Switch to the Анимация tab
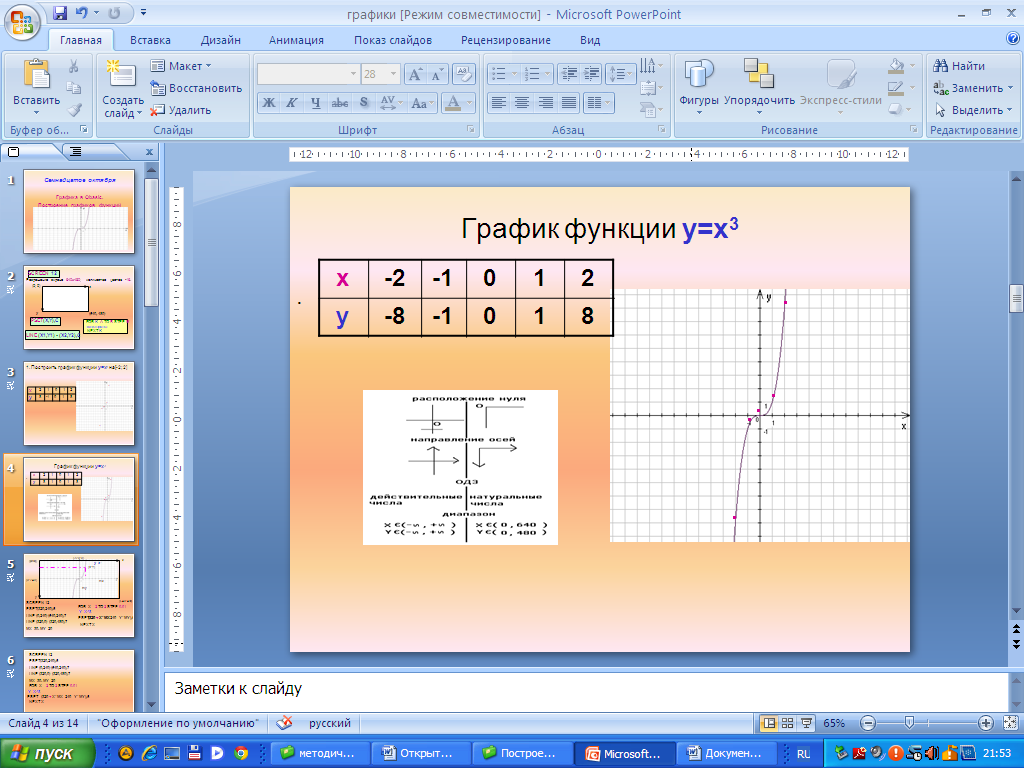1024x768 pixels. tap(296, 40)
